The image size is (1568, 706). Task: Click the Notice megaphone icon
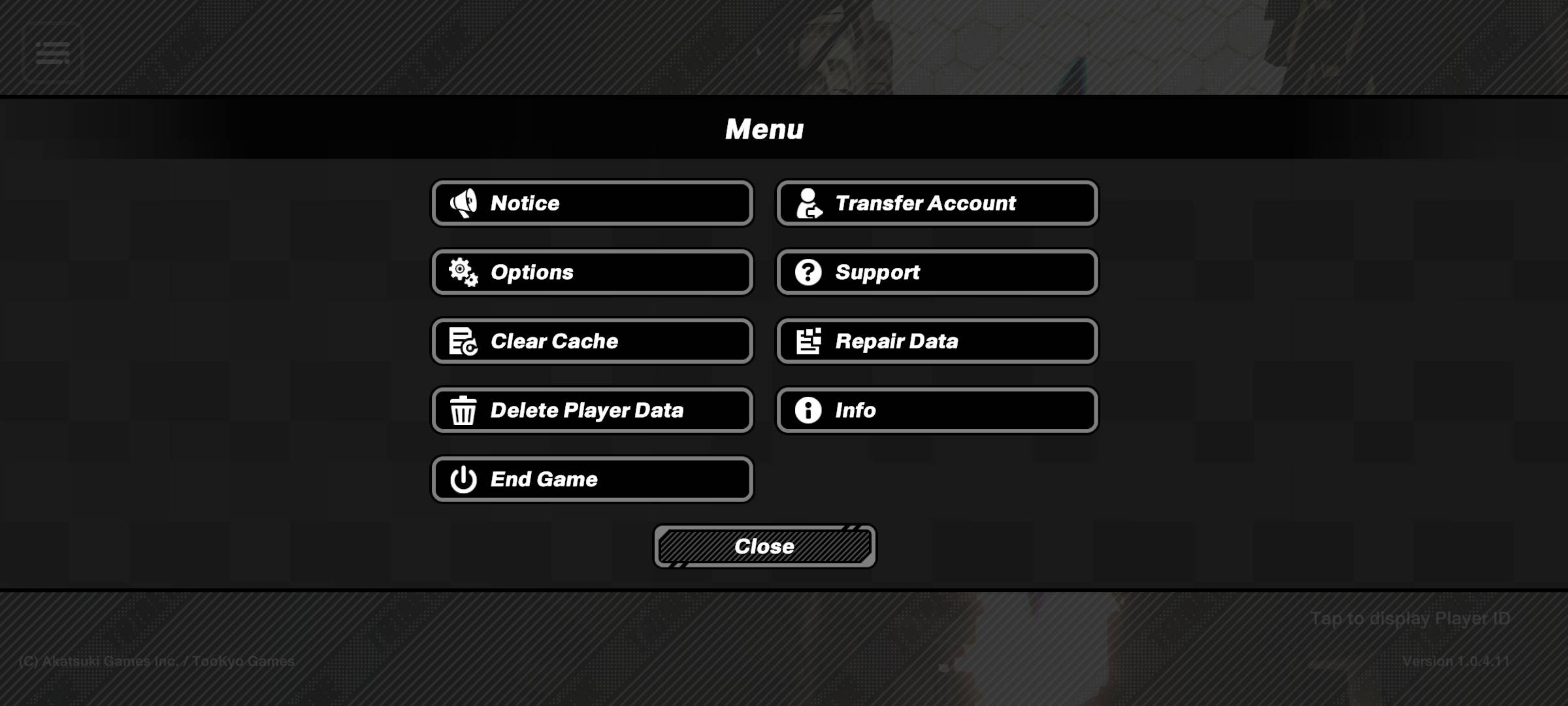(x=463, y=203)
